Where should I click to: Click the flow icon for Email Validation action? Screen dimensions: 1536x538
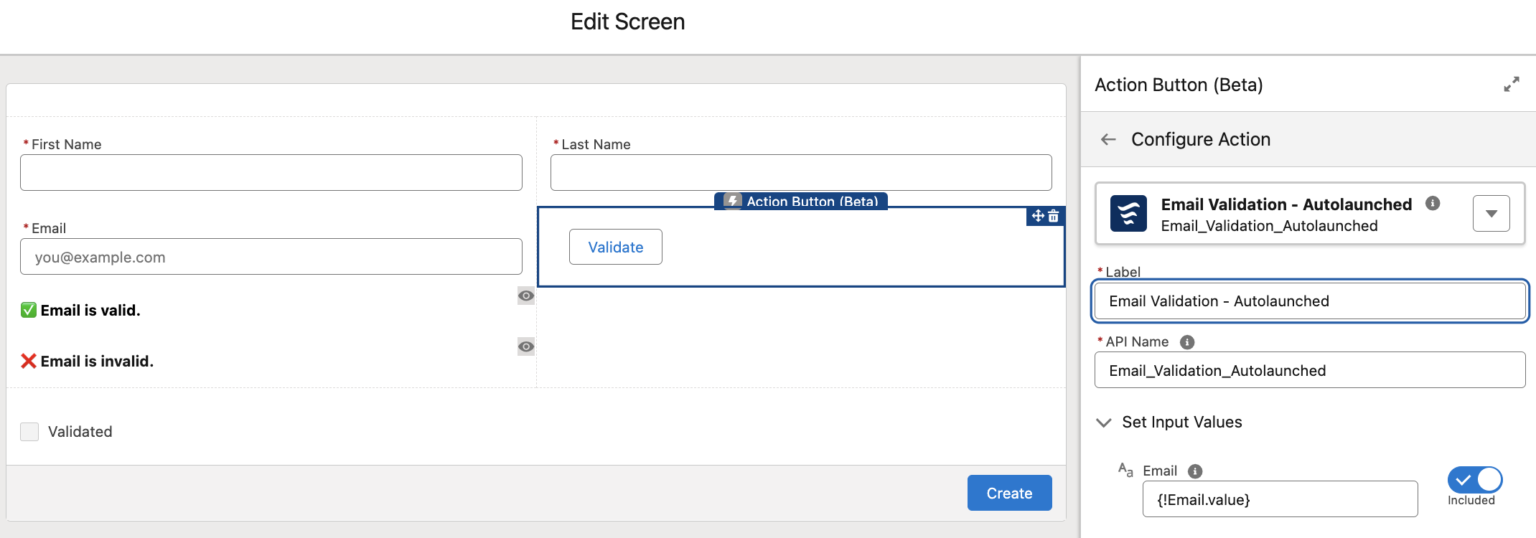tap(1128, 213)
